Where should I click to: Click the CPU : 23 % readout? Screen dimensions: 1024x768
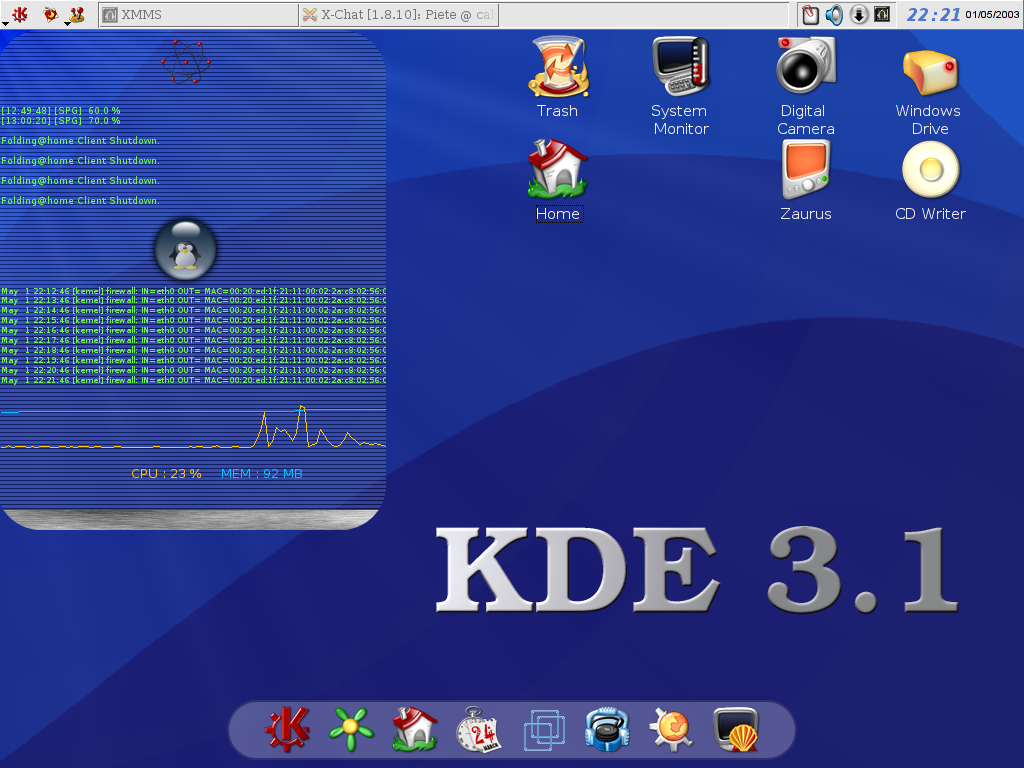click(x=167, y=473)
